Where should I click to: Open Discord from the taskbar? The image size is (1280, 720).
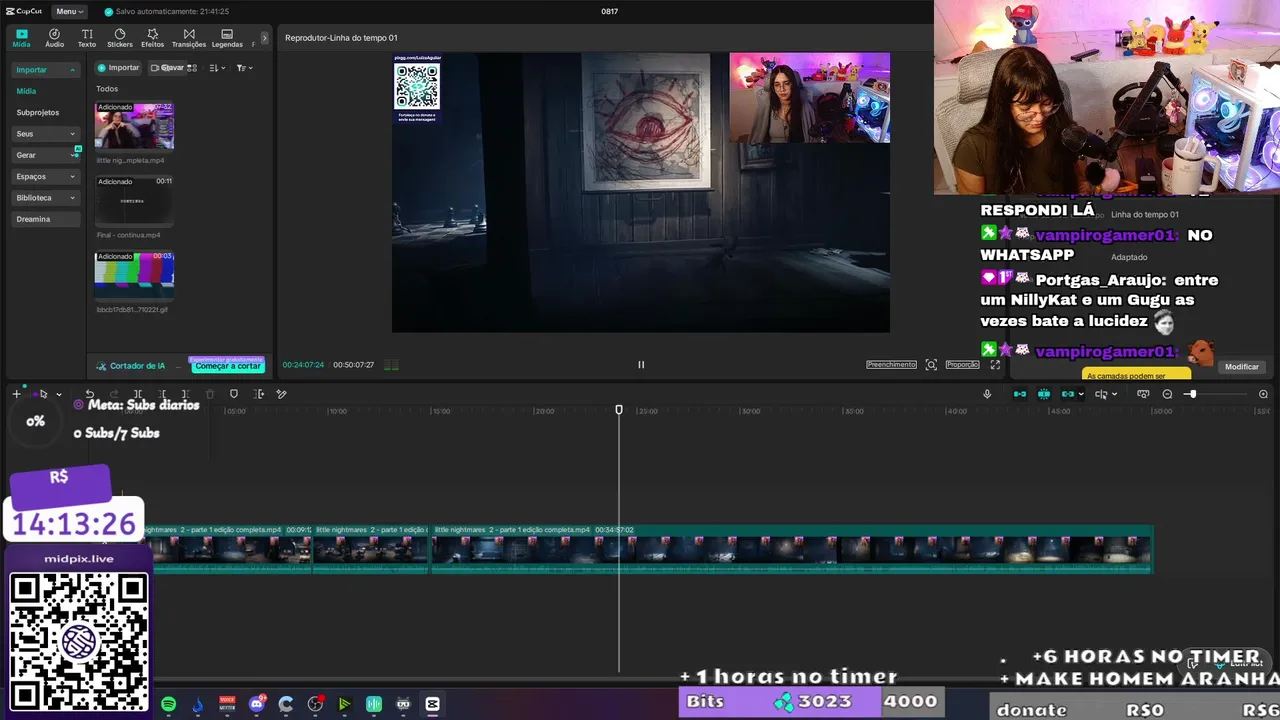point(257,704)
